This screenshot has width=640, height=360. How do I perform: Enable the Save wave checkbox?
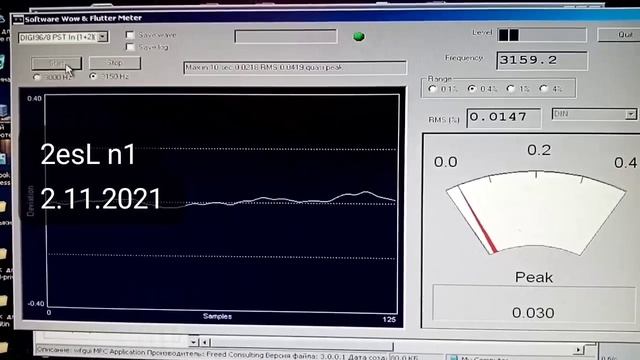coord(130,35)
